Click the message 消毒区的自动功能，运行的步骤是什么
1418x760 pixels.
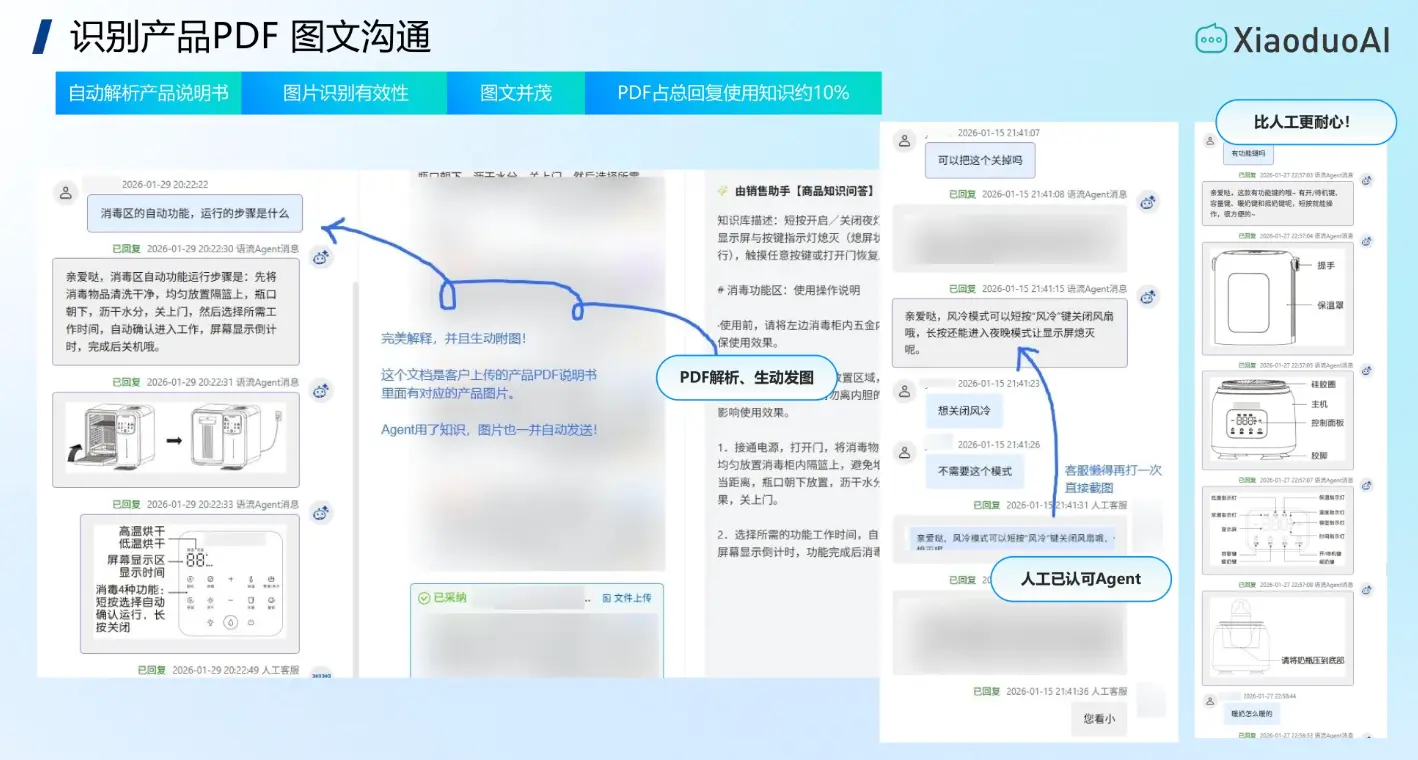[x=195, y=213]
